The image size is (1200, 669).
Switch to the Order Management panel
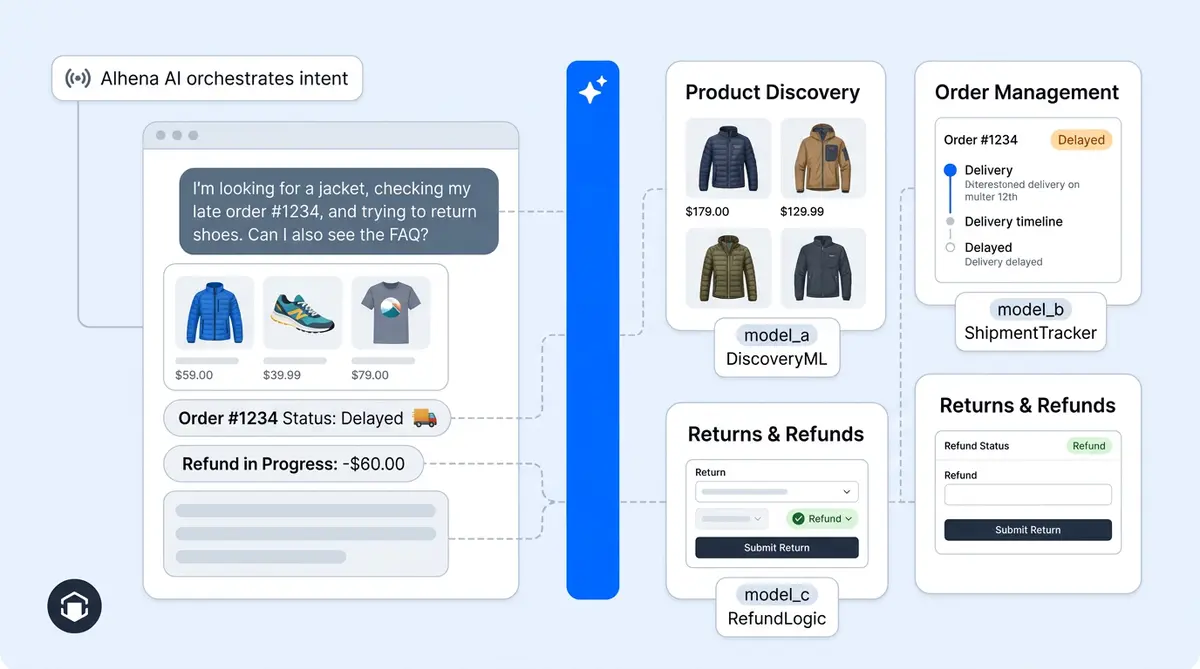(x=1026, y=92)
